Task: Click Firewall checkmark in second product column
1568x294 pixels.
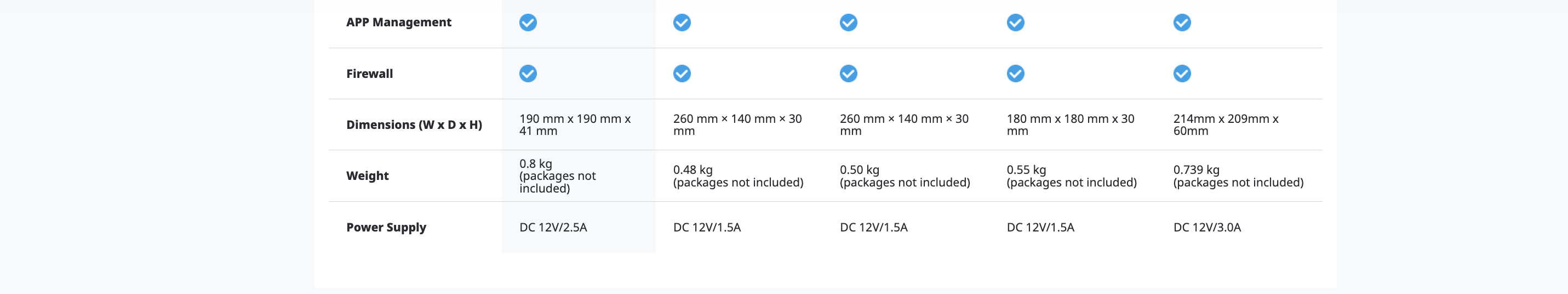Action: coord(682,74)
